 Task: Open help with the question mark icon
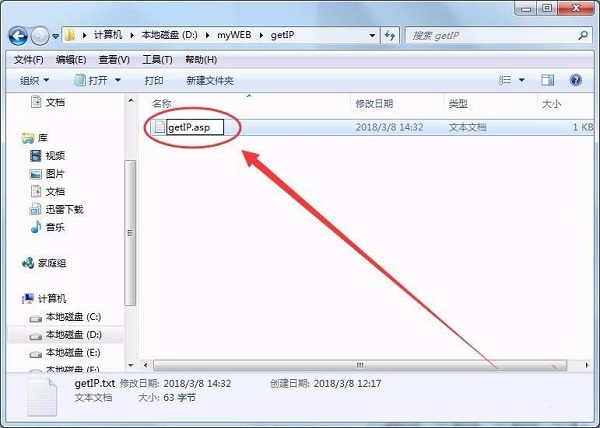point(576,80)
